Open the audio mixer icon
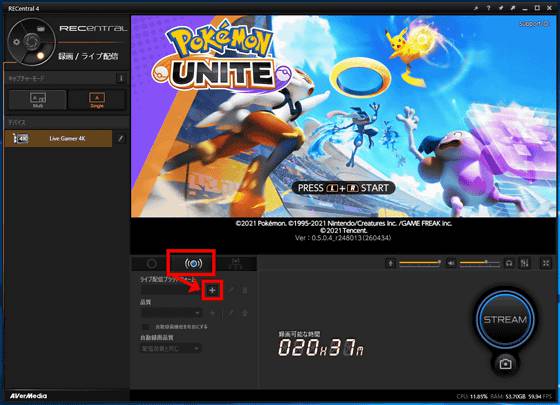The image size is (560, 405). point(524,264)
